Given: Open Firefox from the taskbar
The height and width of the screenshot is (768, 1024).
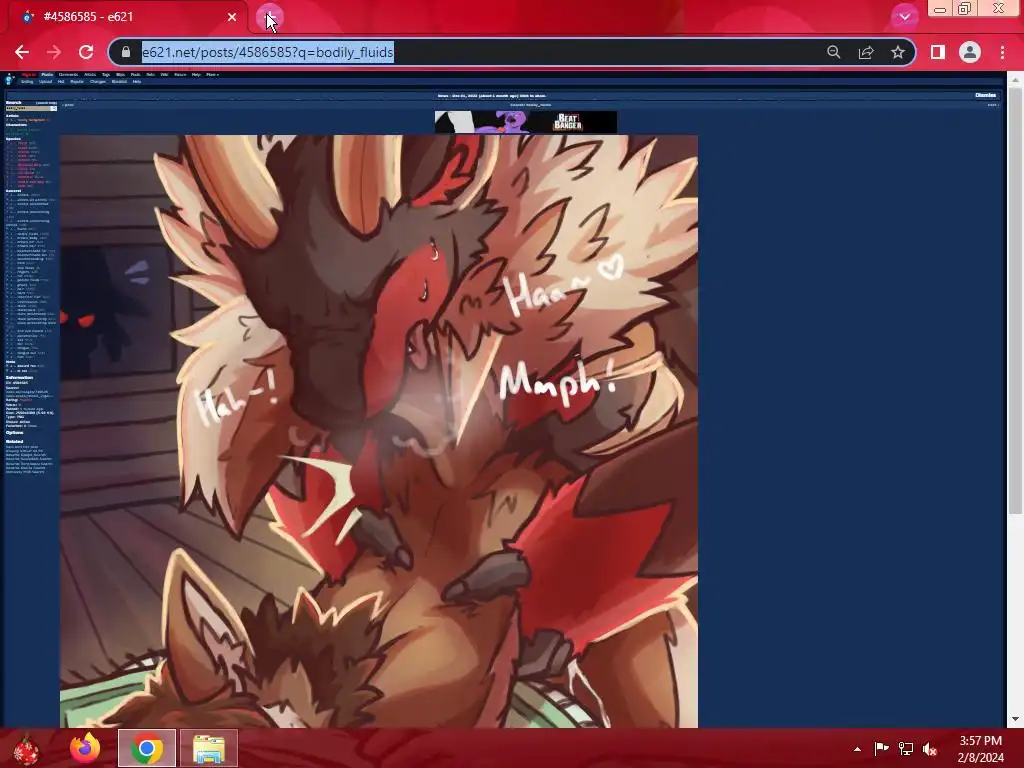Looking at the screenshot, I should [85, 748].
